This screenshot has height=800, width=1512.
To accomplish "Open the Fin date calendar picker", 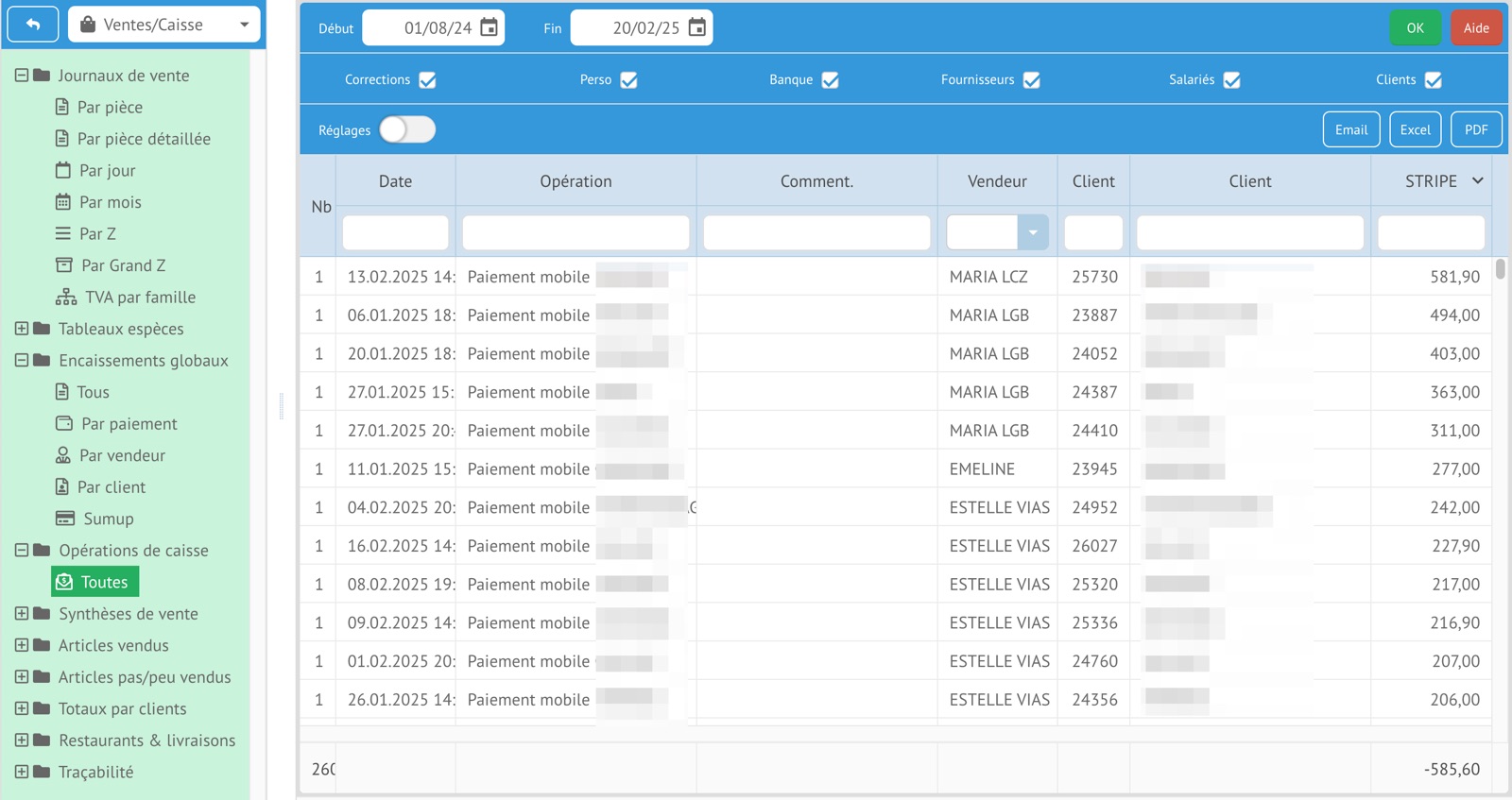I will tap(696, 27).
